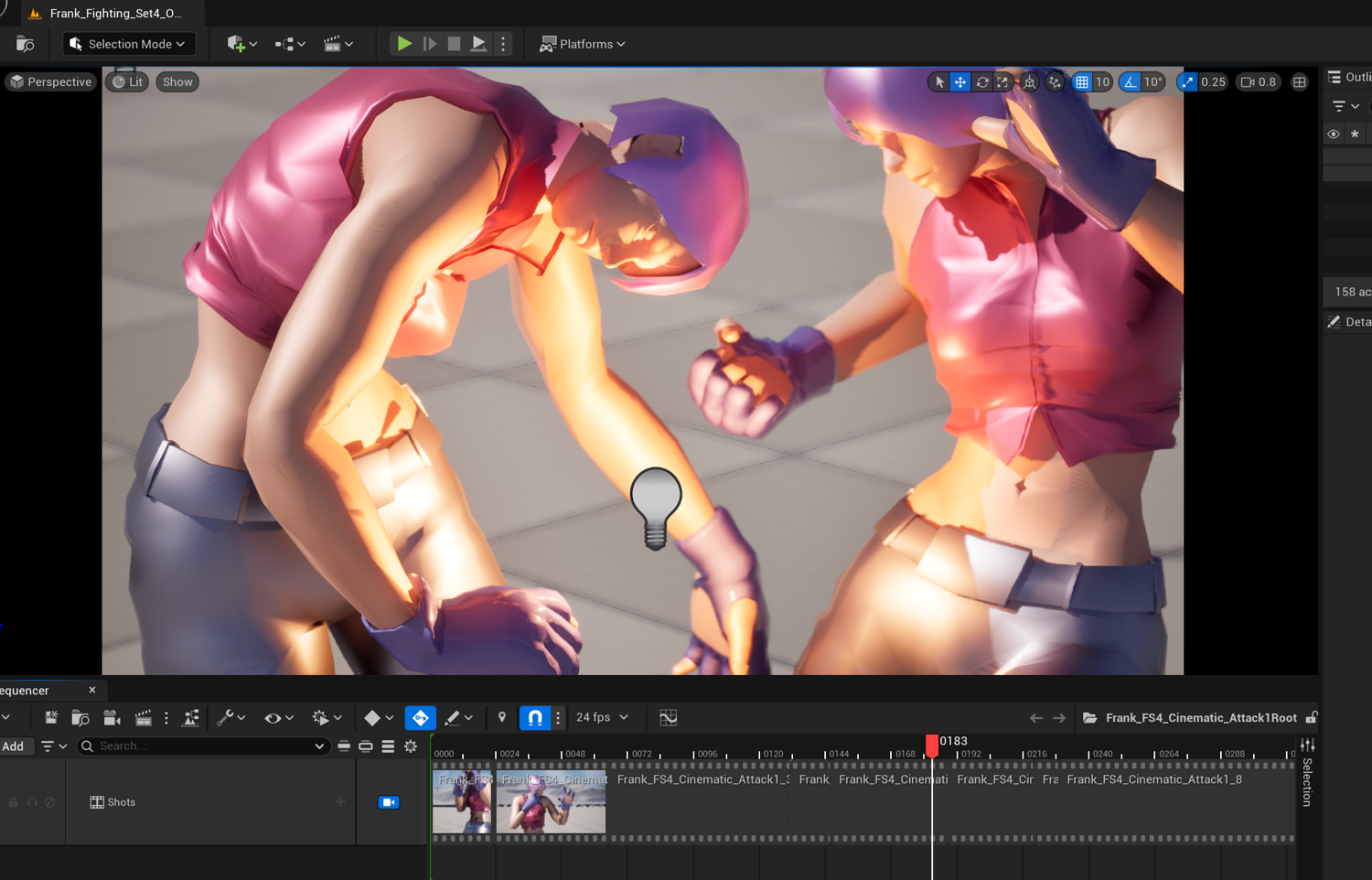Image resolution: width=1372 pixels, height=880 pixels.
Task: Open the Sequencer Playback Options menu
Action: [327, 718]
